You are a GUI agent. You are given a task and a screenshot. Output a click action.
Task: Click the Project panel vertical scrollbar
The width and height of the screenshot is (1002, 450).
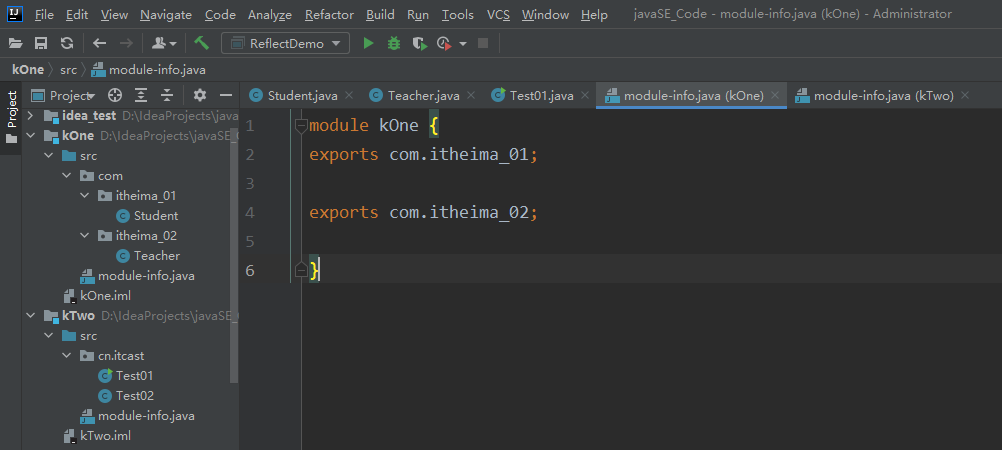click(235, 256)
